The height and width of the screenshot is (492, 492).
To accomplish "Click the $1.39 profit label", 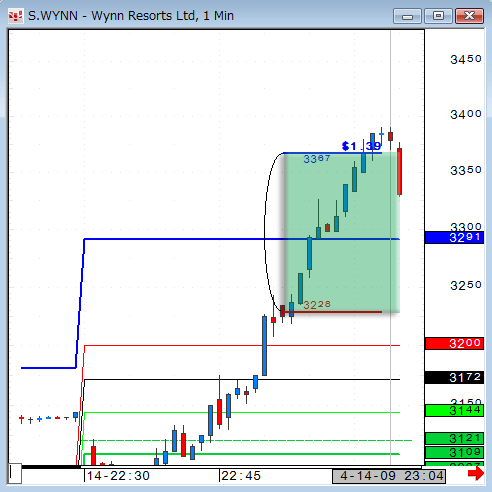I will point(361,146).
